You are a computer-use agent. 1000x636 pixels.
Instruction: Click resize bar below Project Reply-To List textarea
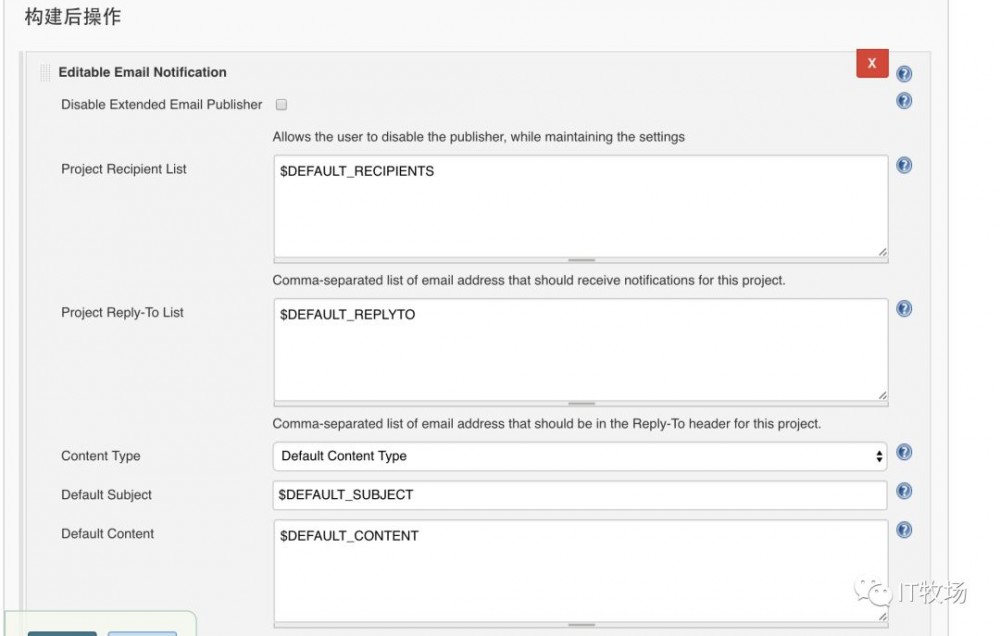pos(581,404)
